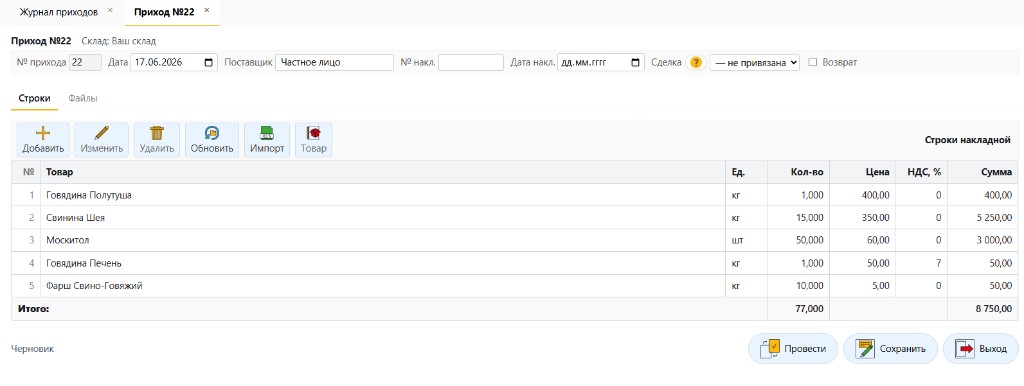Click the unit cell шт
The height and width of the screenshot is (386, 1024).
point(746,240)
